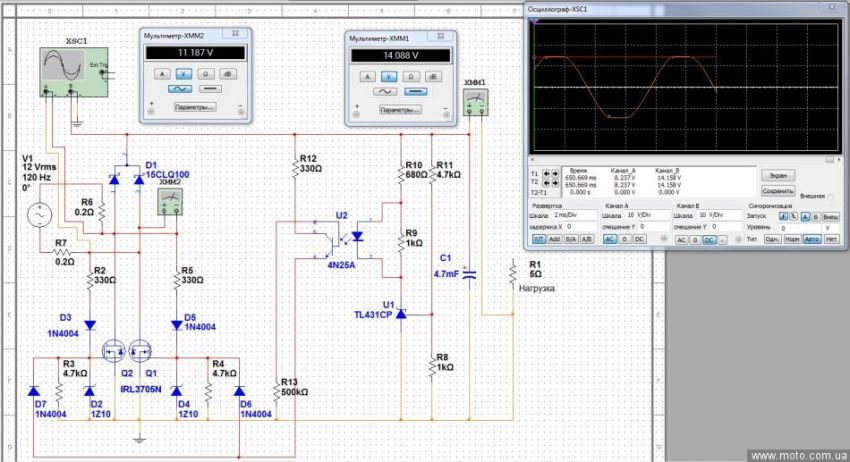Viewport: 850px width, 462px height.
Task: Toggle the Внешняя external trigger checkbox
Action: point(830,196)
